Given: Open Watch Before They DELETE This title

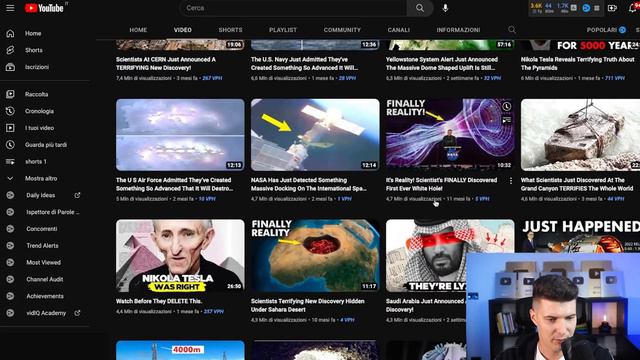Looking at the screenshot, I should pos(159,301).
